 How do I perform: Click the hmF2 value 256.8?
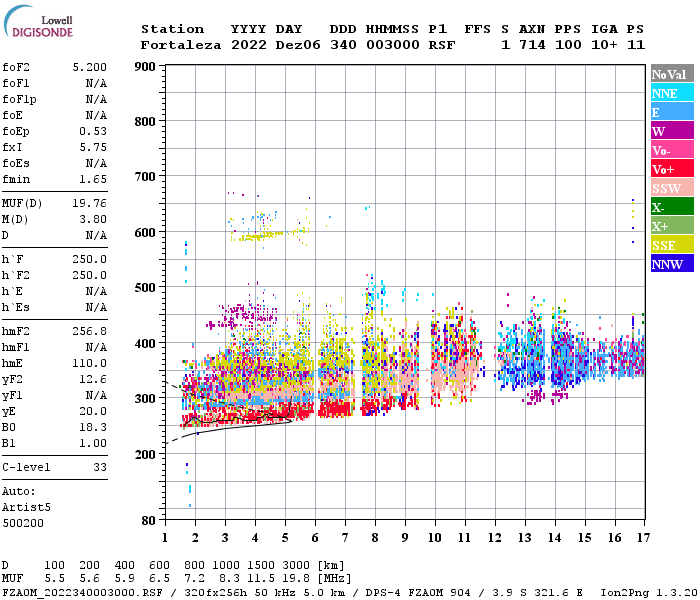[90, 331]
